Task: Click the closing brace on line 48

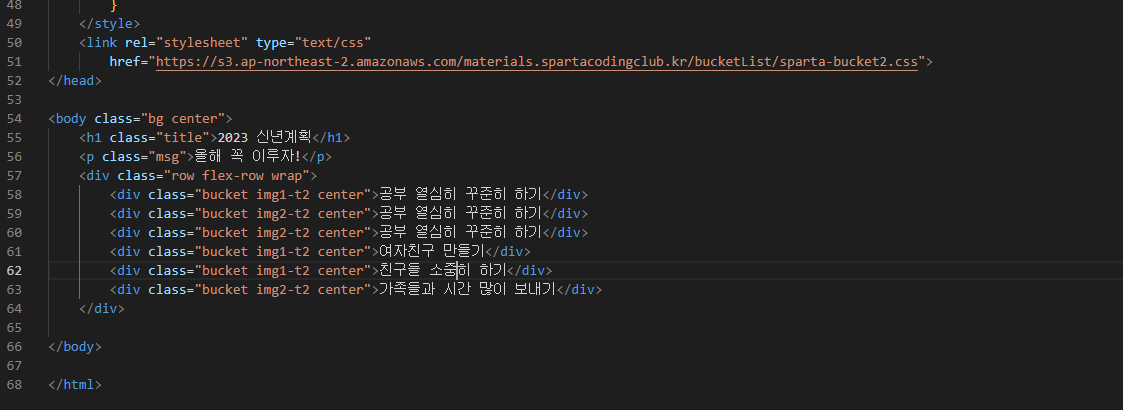Action: [x=114, y=5]
